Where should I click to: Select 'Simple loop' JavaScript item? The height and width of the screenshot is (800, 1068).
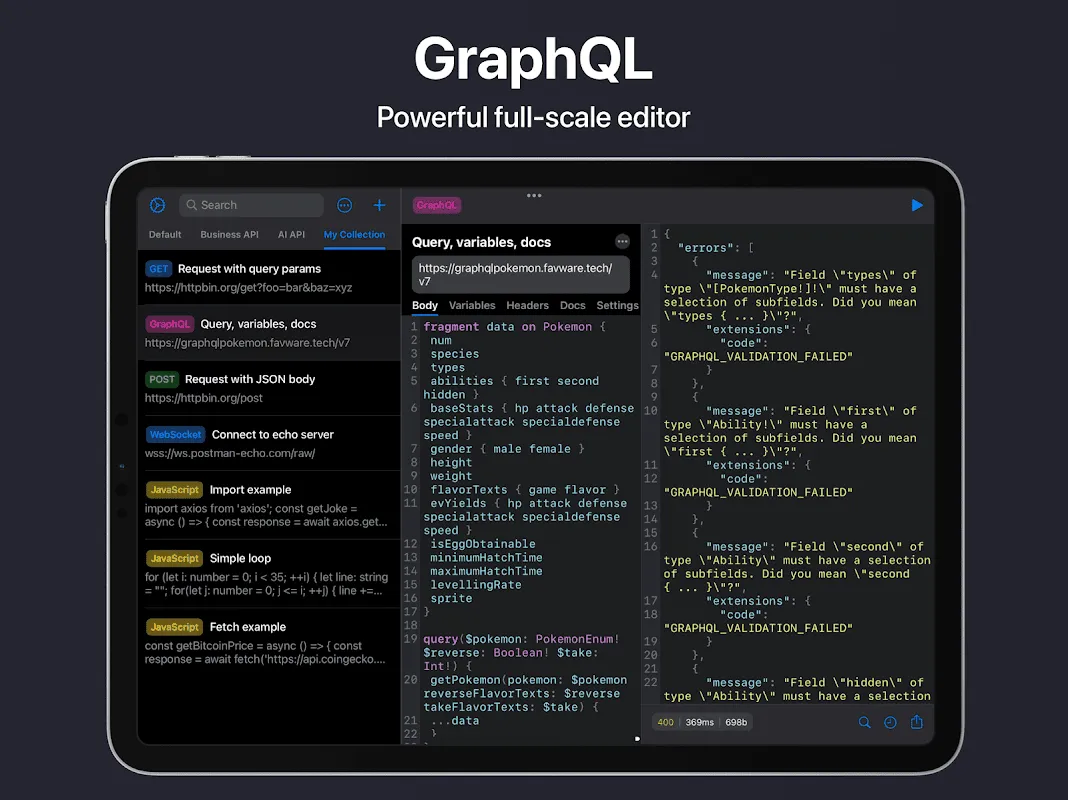tap(269, 574)
